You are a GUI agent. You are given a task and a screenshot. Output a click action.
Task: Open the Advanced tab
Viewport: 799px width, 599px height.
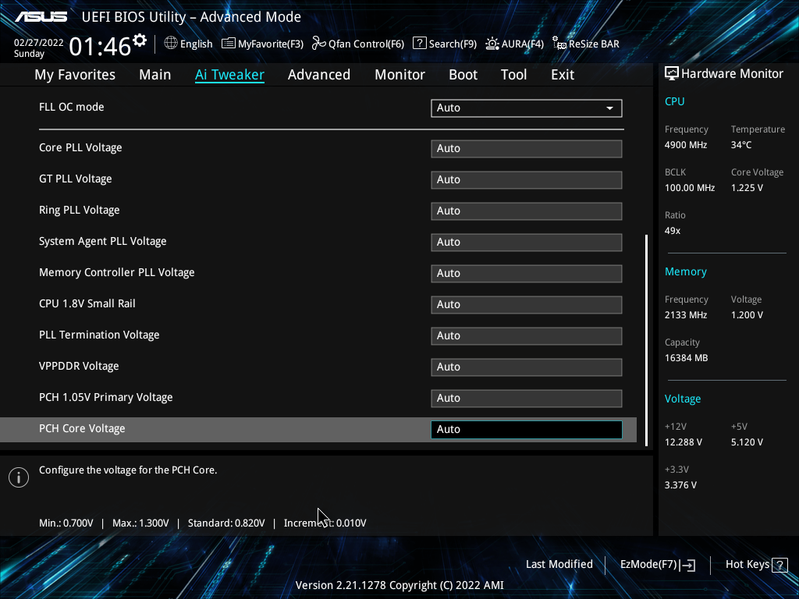click(319, 75)
